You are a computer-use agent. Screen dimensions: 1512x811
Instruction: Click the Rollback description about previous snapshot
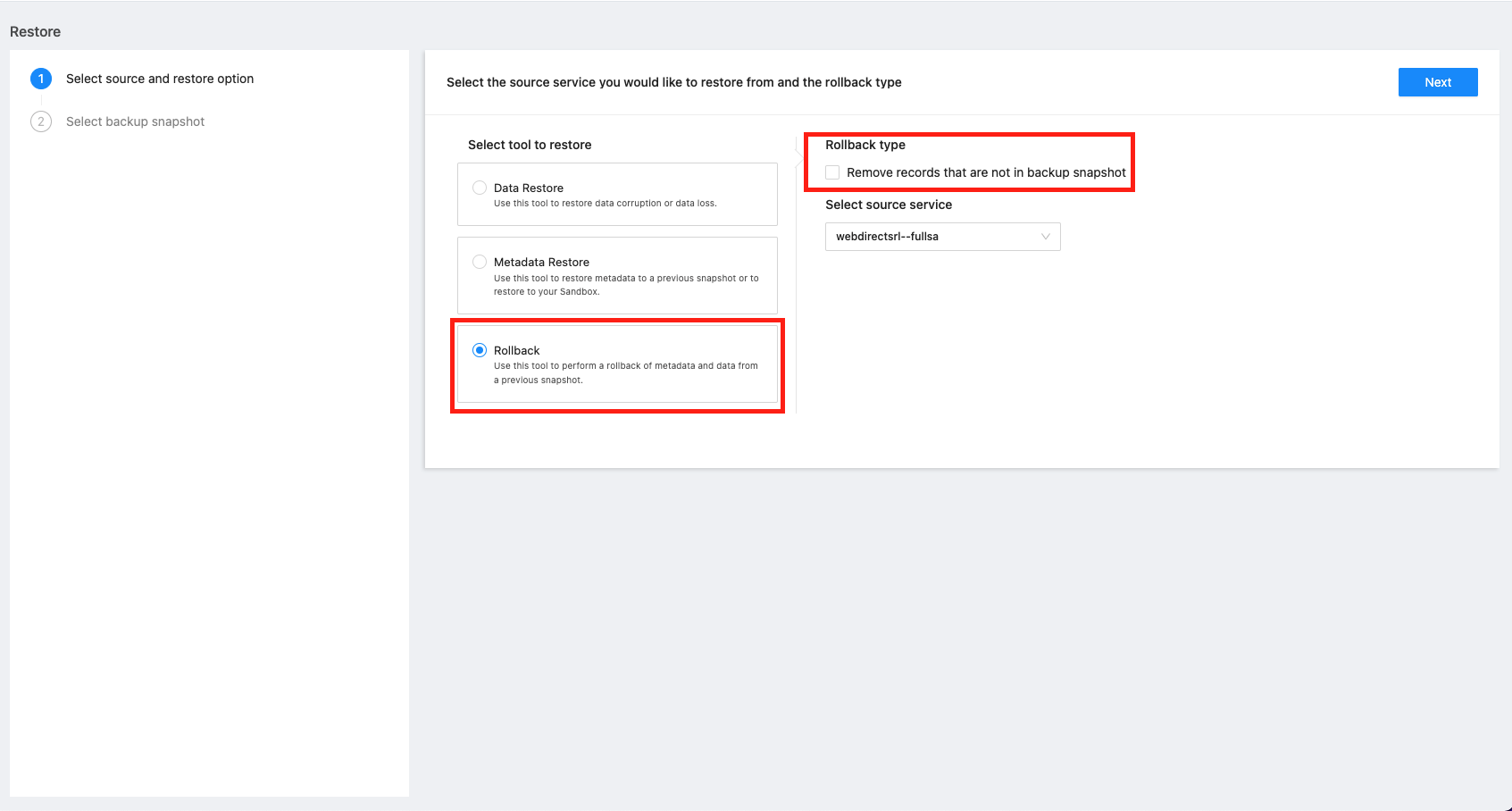(625, 372)
